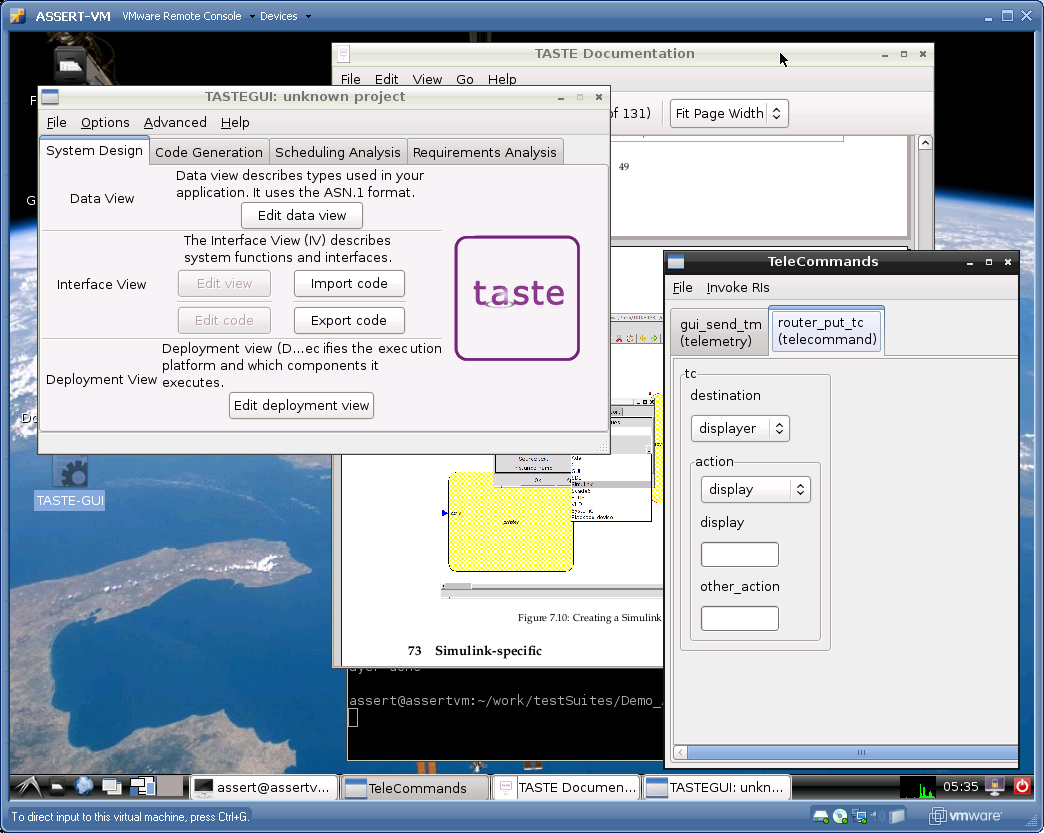Click VMware hard disk status icon
This screenshot has width=1044, height=833.
tap(820, 816)
